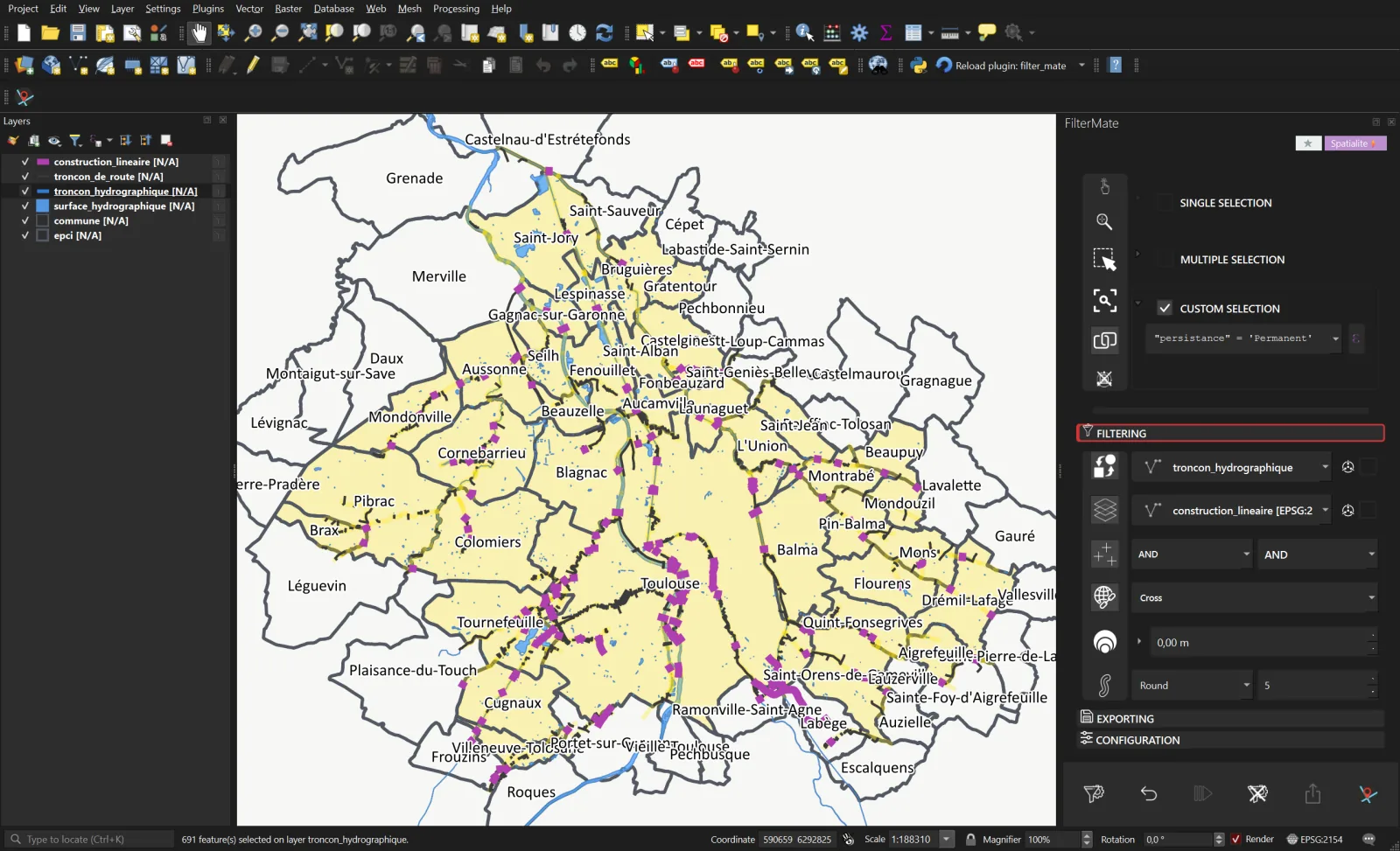Toggle visibility of epci layer
The width and height of the screenshot is (1400, 851).
coord(25,236)
